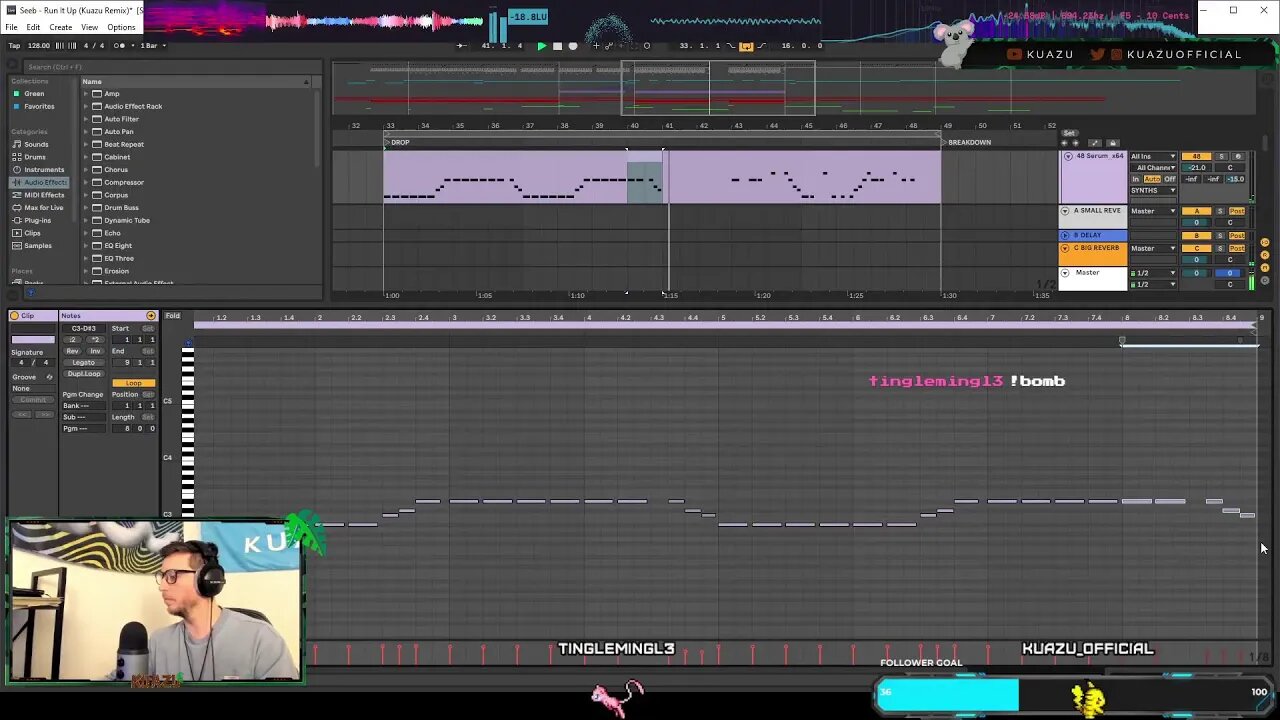Toggle I-O section show/hide button
This screenshot has height=720, width=1280.
[1264, 242]
